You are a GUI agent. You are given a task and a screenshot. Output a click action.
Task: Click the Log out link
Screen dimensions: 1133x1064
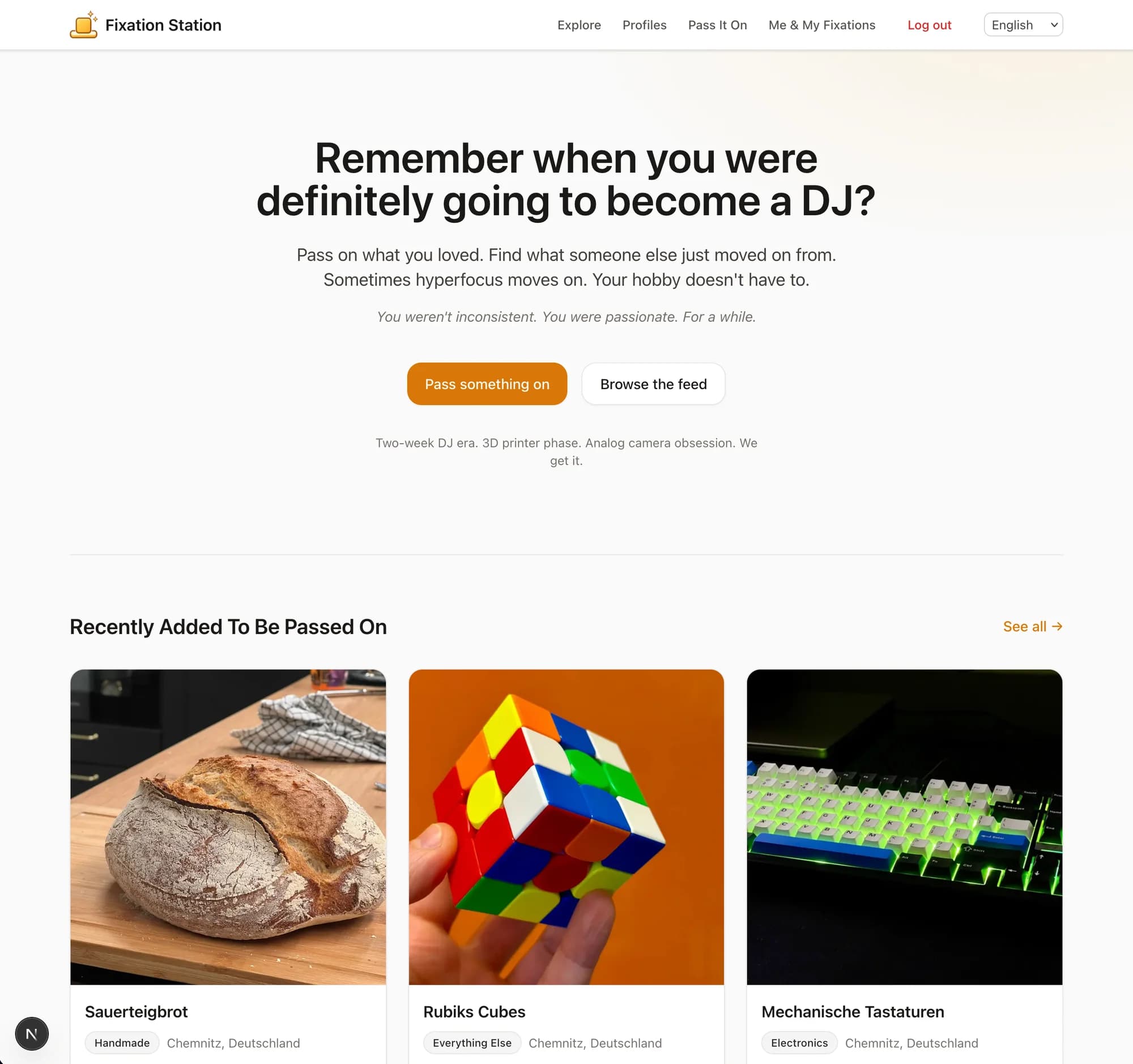[929, 25]
